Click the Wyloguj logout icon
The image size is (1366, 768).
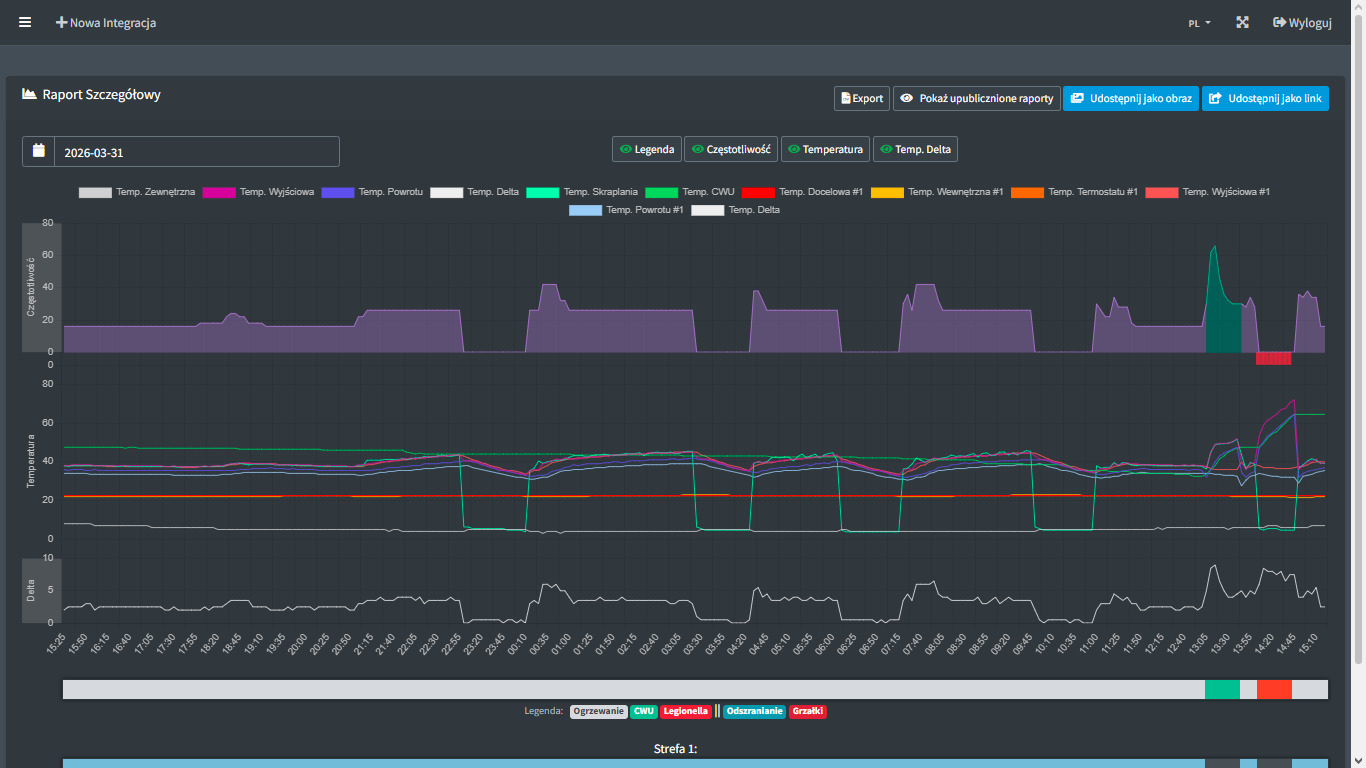[x=1279, y=22]
